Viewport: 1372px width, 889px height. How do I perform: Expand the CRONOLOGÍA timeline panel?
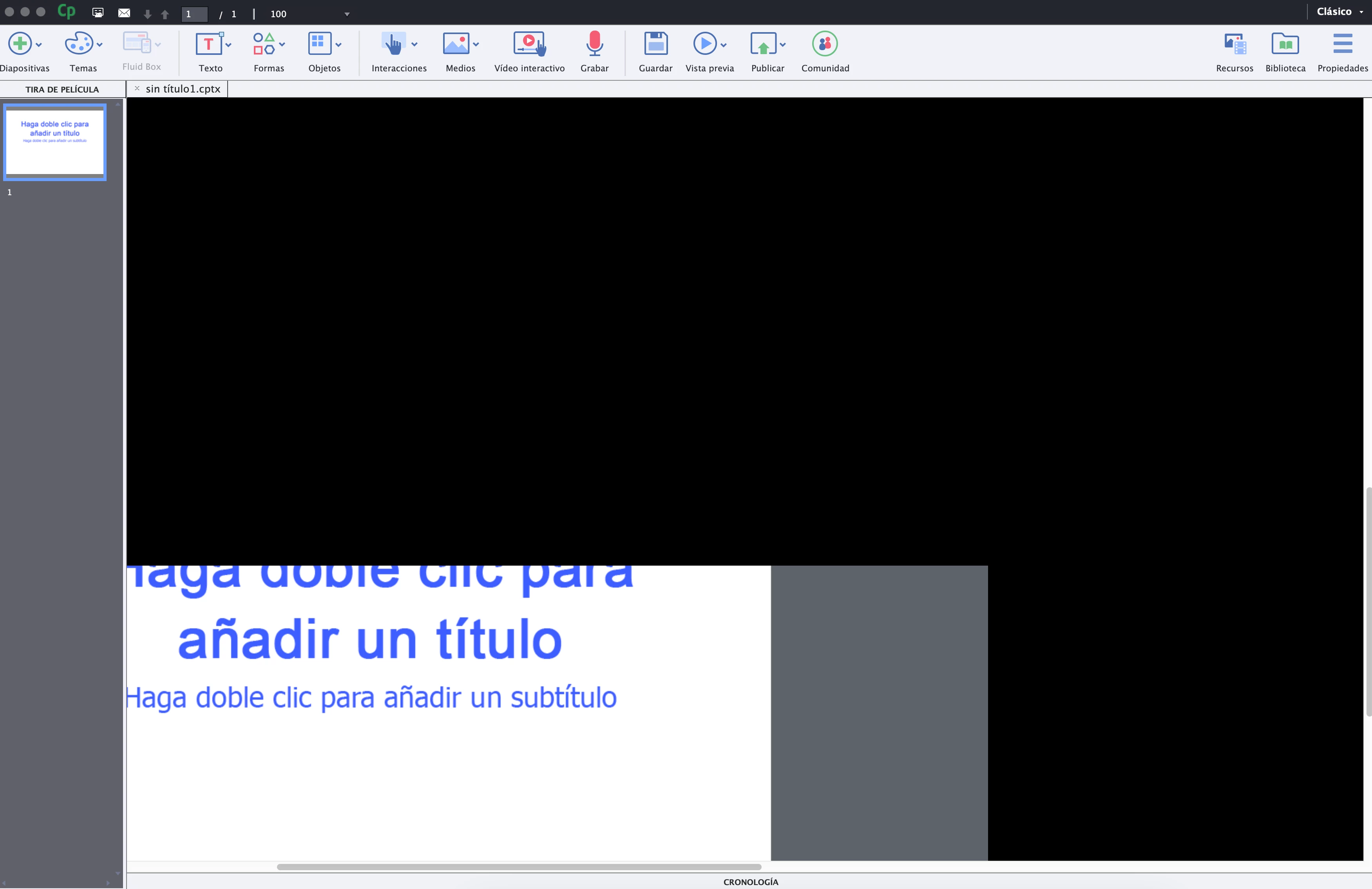tap(750, 882)
